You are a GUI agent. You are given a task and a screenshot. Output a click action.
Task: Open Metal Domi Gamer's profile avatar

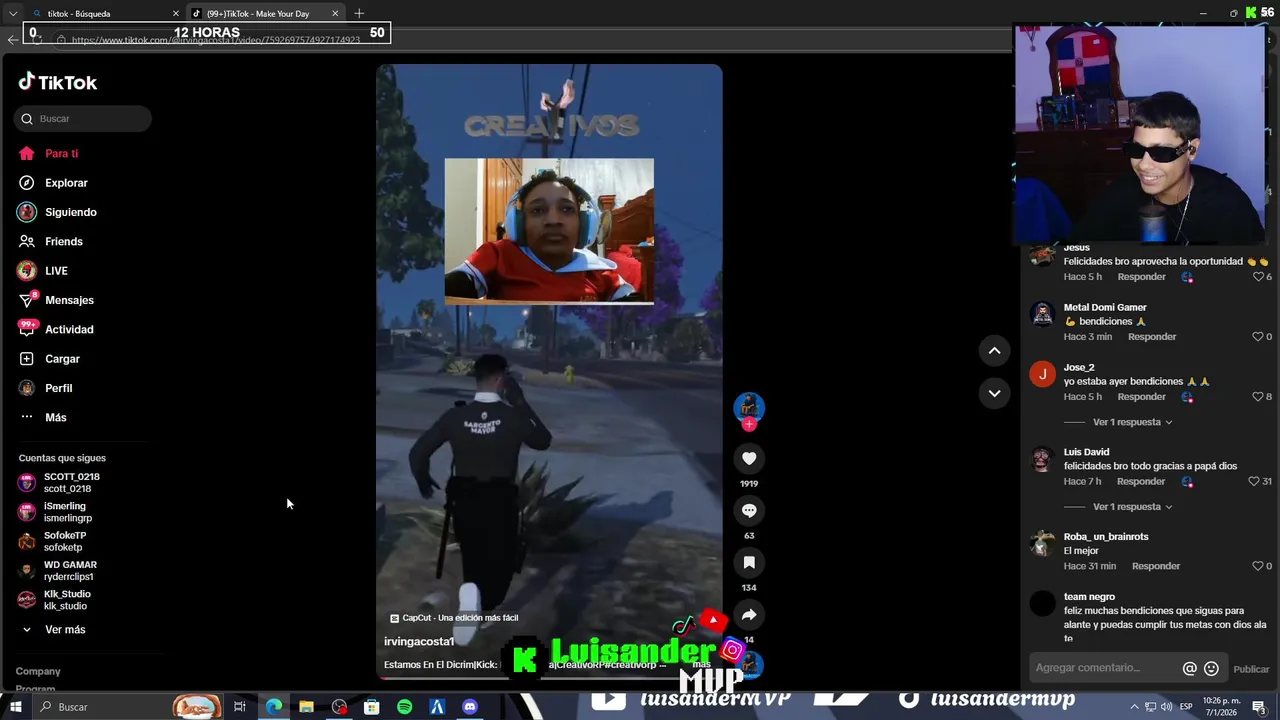pos(1043,314)
